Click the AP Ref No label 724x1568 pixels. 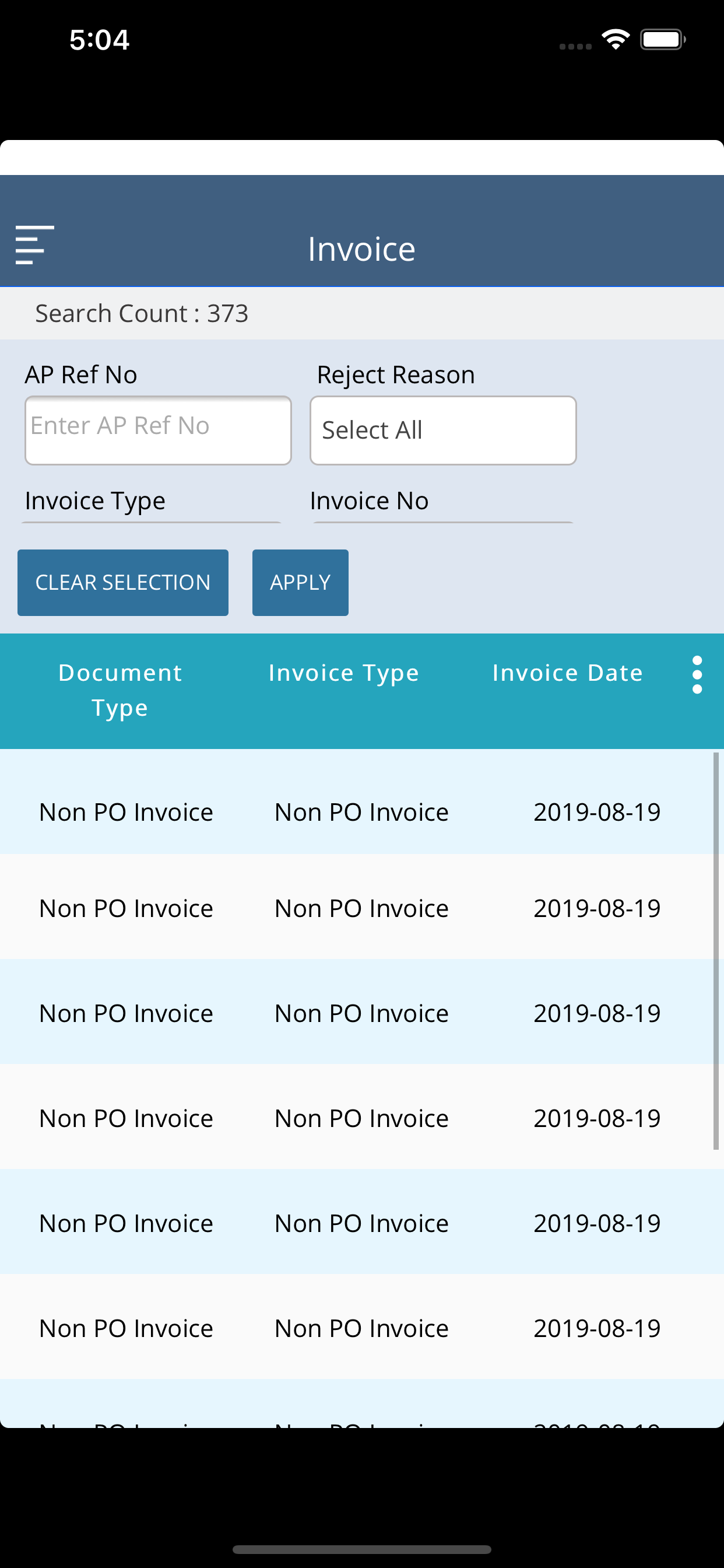[81, 374]
